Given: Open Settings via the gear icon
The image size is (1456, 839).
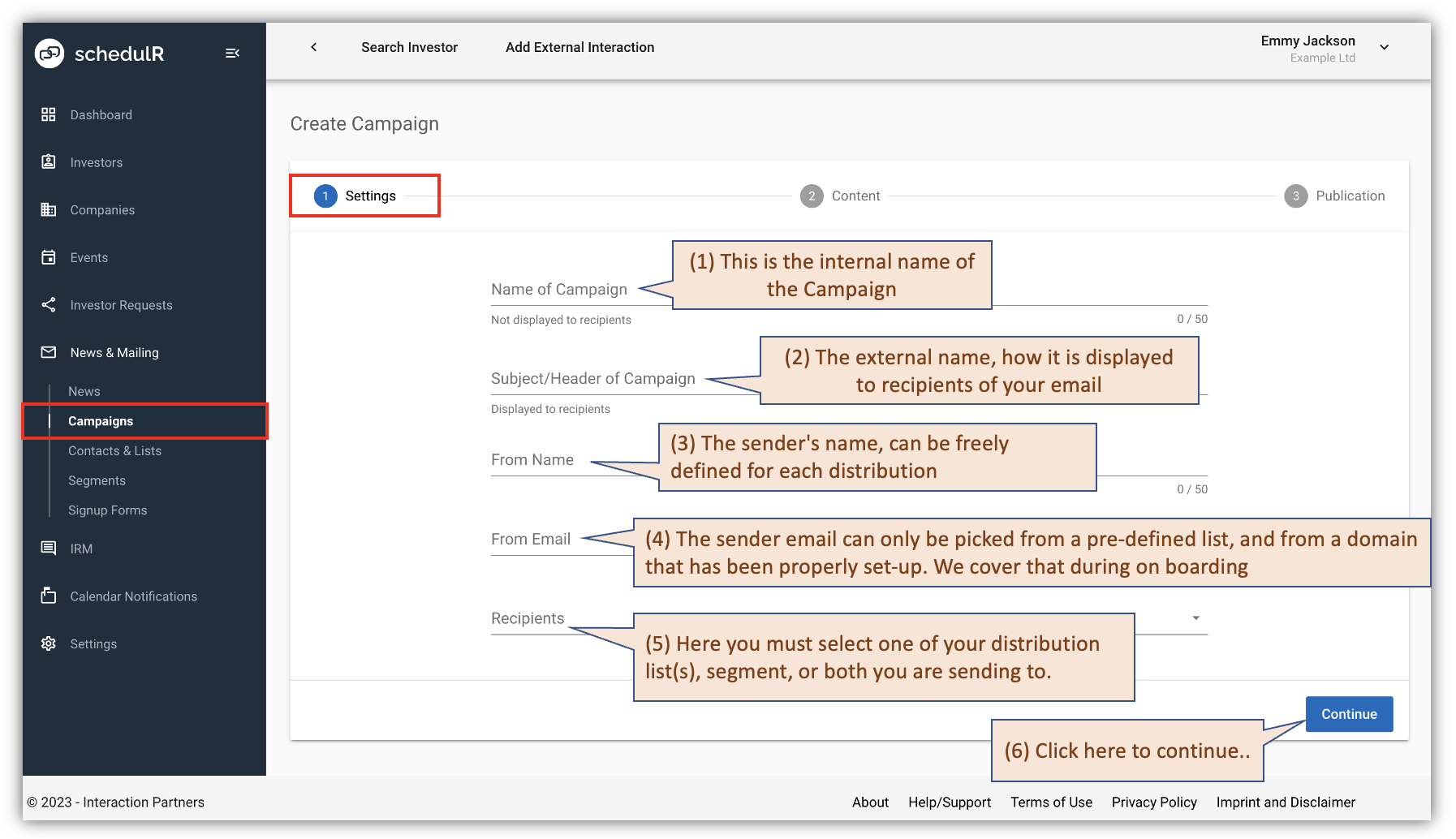Looking at the screenshot, I should [50, 643].
